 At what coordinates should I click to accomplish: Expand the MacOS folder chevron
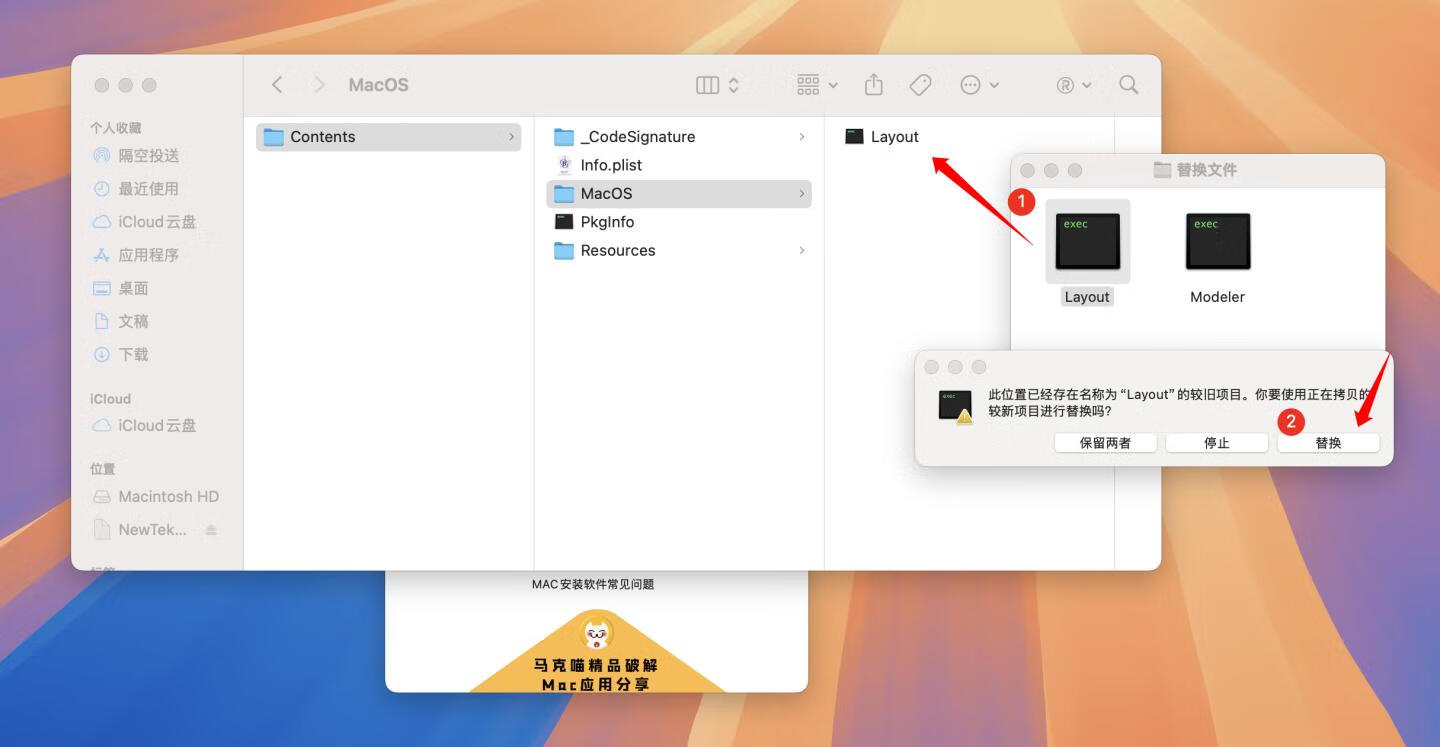pos(801,194)
